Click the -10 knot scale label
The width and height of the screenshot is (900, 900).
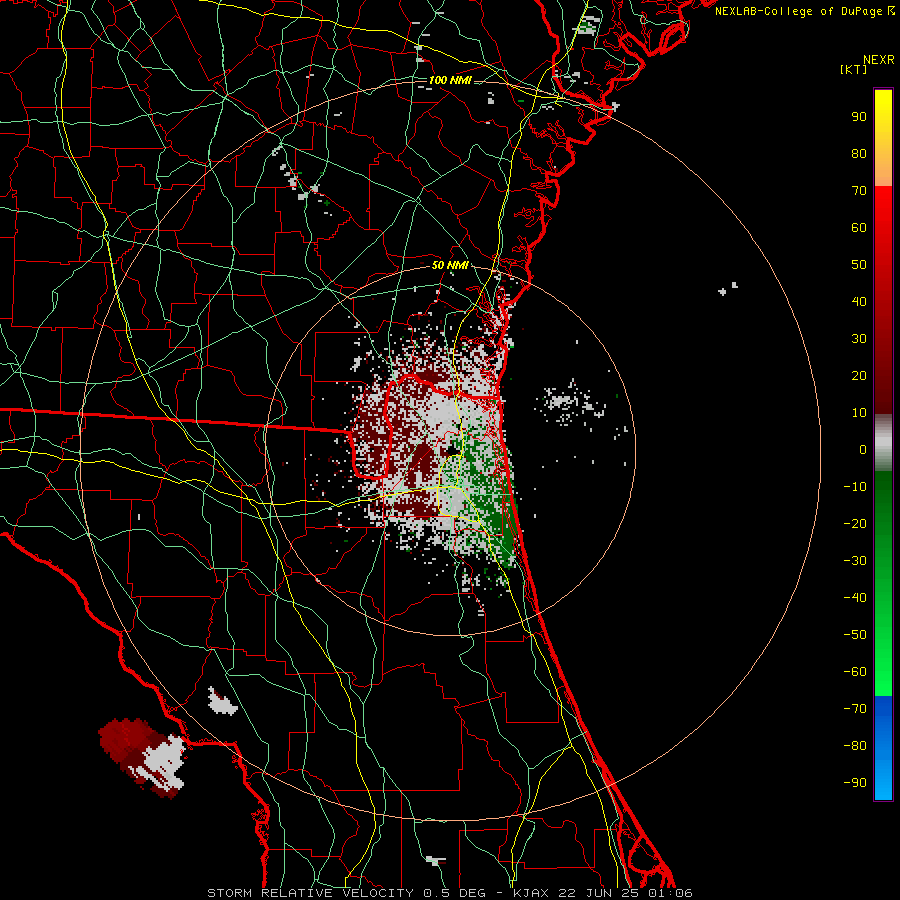click(855, 487)
